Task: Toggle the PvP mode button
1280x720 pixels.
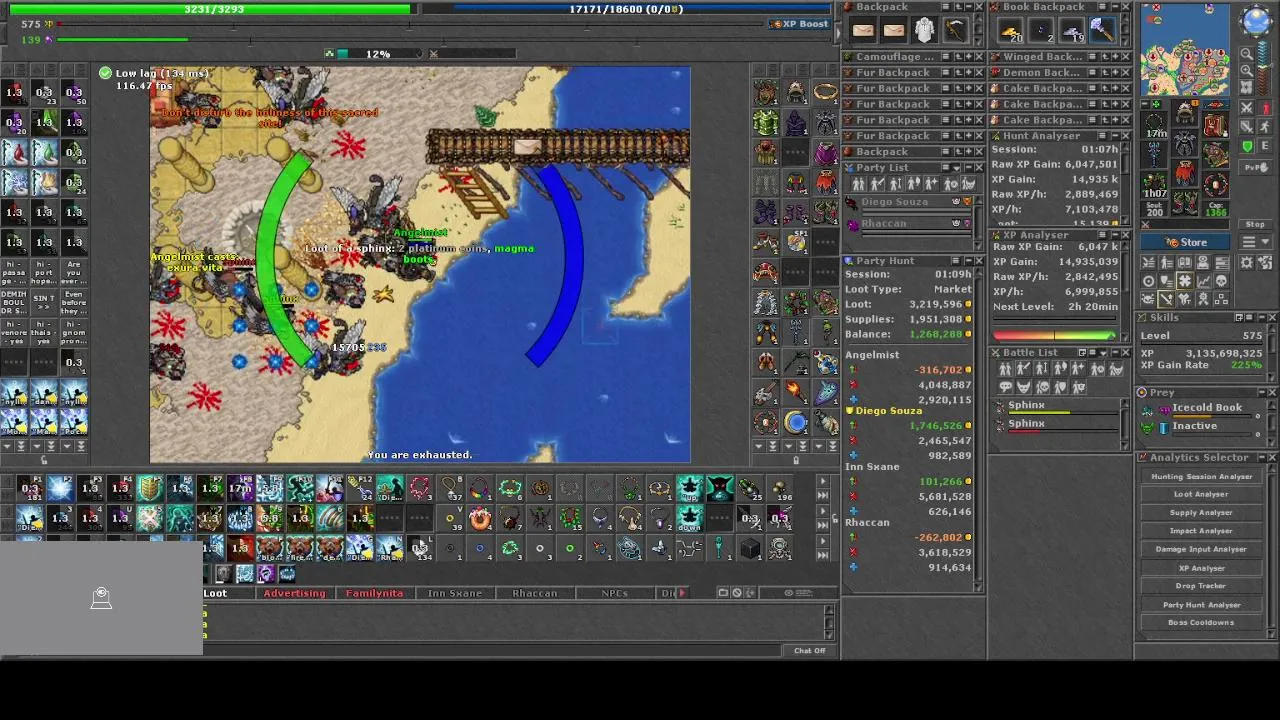Action: point(1256,167)
